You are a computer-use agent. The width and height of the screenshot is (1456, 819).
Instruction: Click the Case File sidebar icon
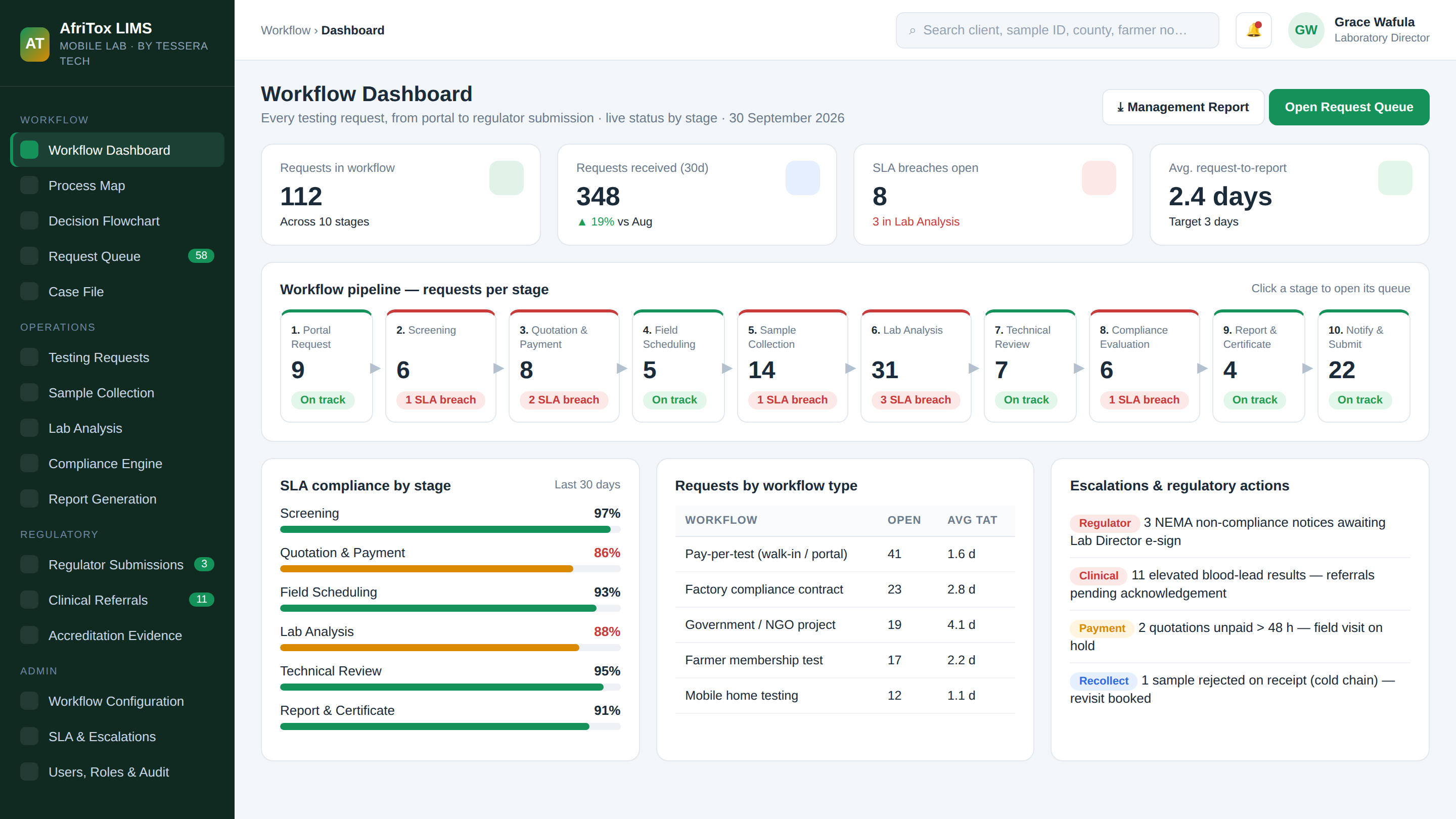click(29, 292)
